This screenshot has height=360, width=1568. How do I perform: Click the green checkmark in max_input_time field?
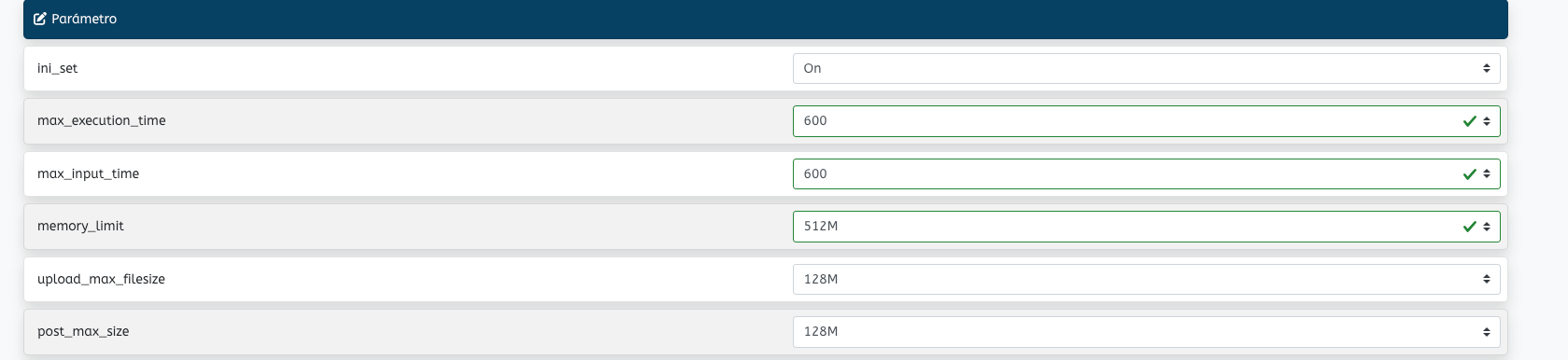coord(1469,174)
